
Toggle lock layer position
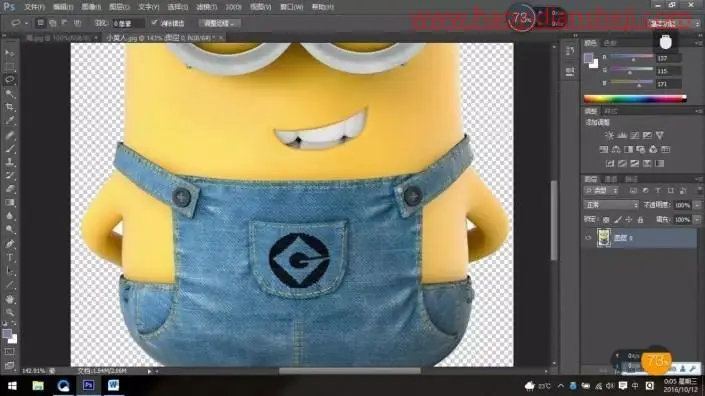629,219
